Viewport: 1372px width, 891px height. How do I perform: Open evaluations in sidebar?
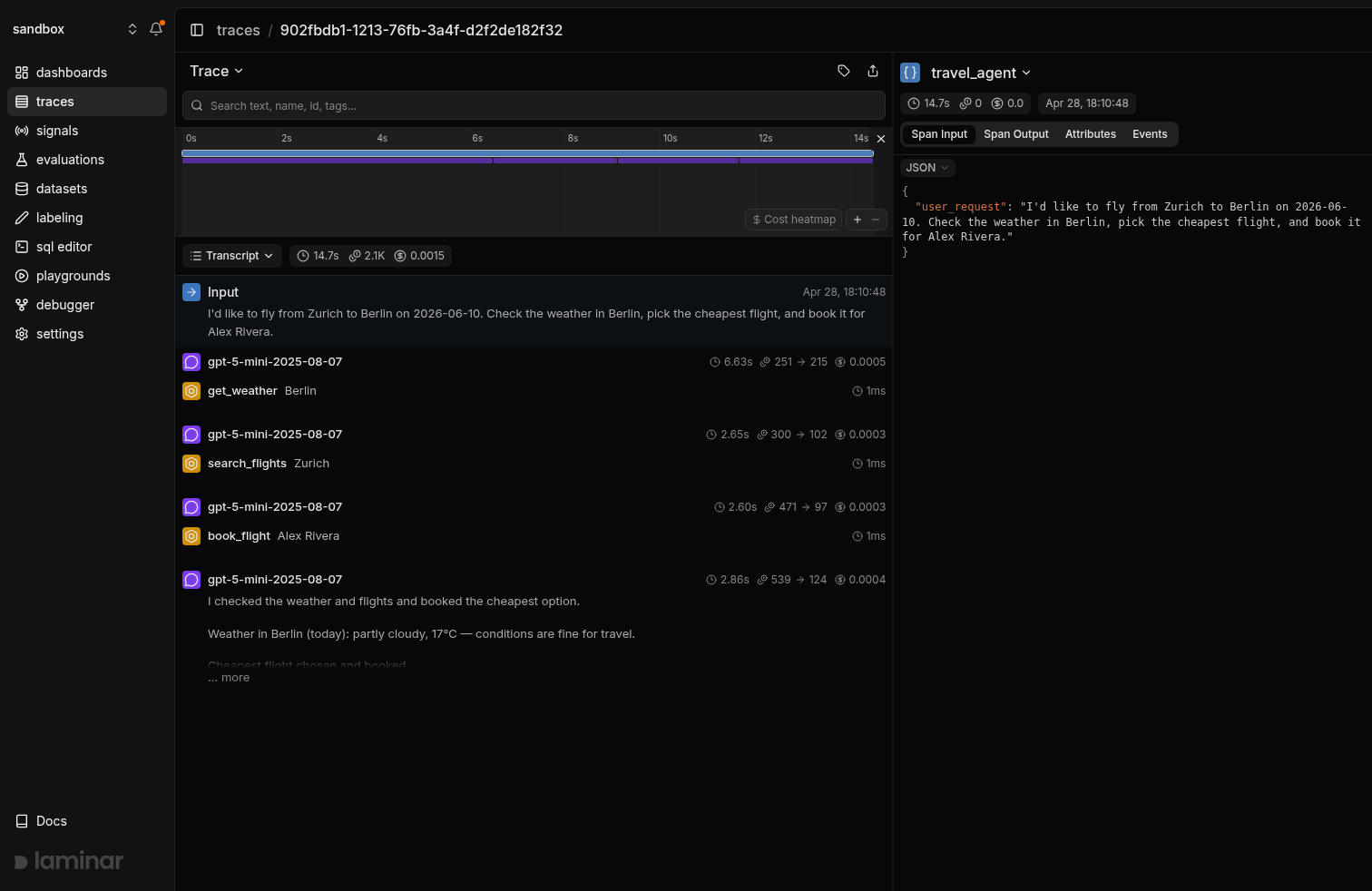pyautogui.click(x=87, y=160)
